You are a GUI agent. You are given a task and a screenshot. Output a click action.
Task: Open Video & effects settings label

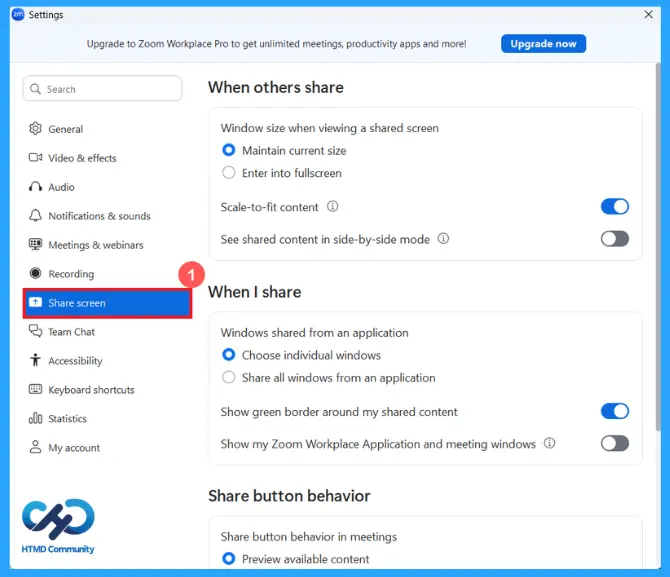tap(82, 158)
